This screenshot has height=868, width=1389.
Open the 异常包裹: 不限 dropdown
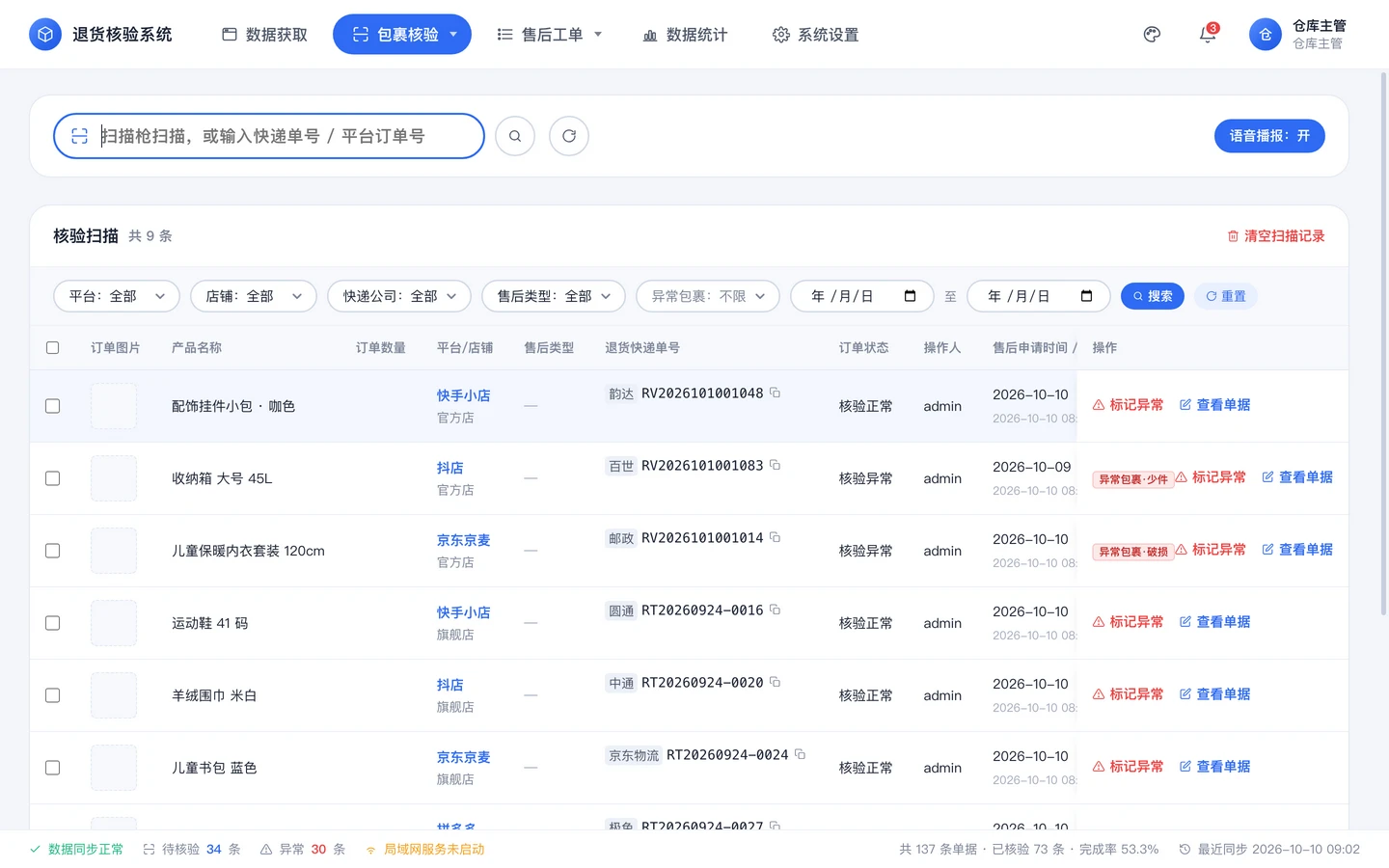(708, 296)
